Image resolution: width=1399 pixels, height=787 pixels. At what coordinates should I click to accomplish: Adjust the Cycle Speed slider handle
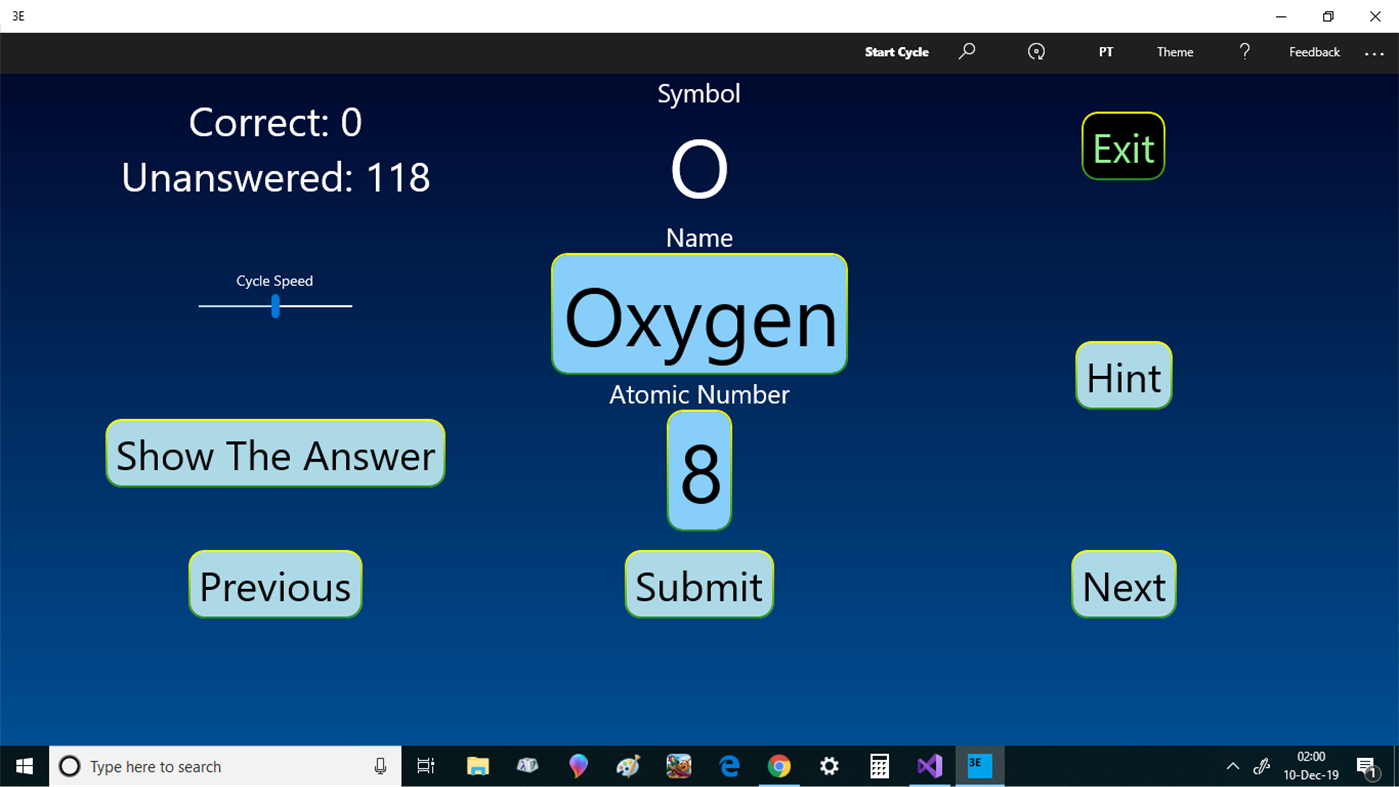pos(275,307)
